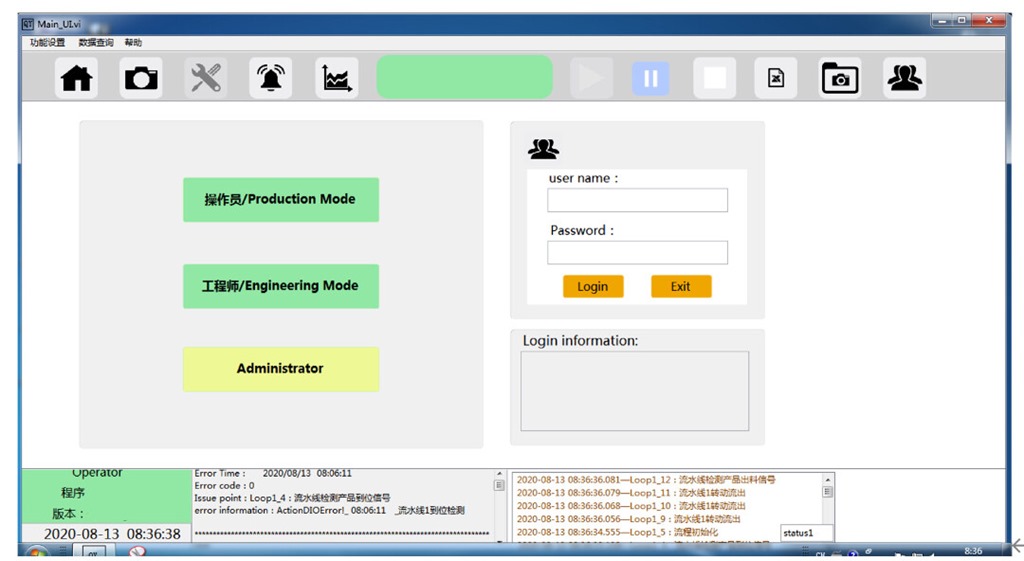Image resolution: width=1024 pixels, height=561 pixels.
Task: Click the 版本： label
Action: (68, 514)
